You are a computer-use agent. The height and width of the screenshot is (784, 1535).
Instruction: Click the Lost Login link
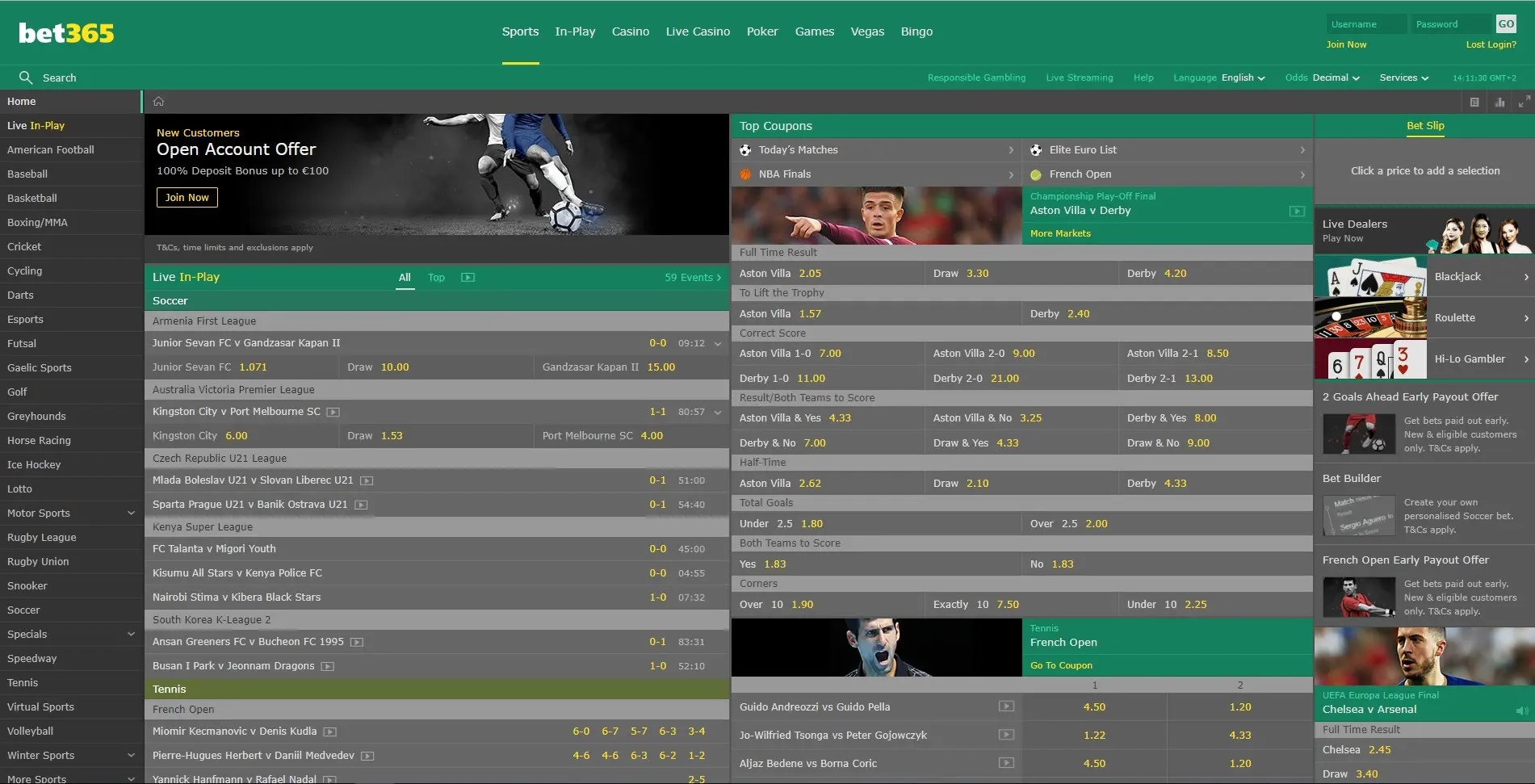(x=1491, y=44)
